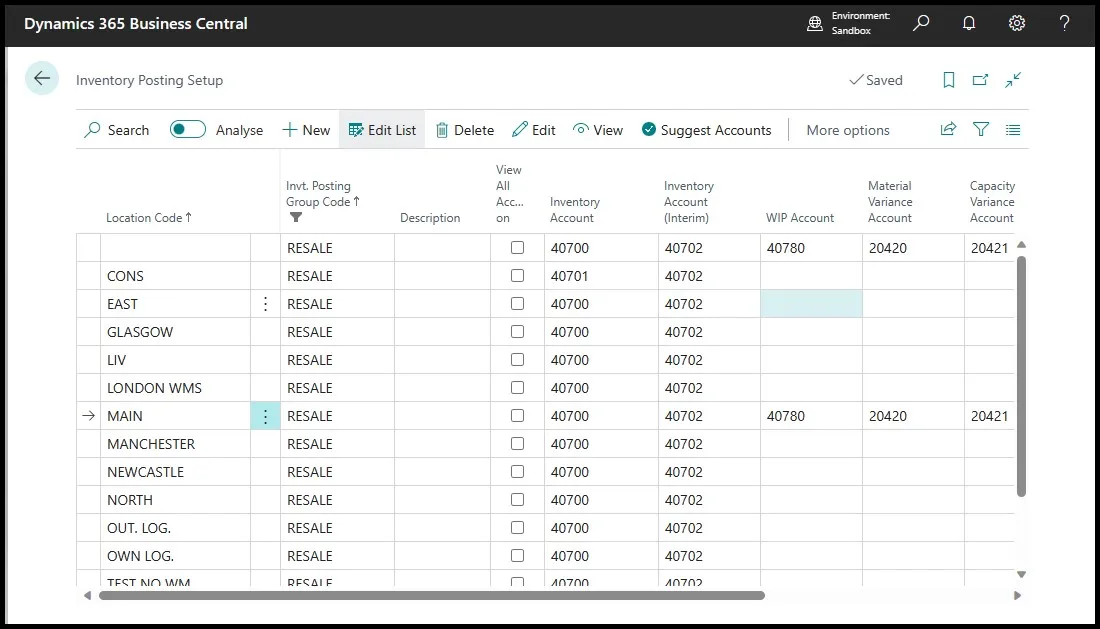Open page in new window
The image size is (1100, 629).
(x=980, y=80)
